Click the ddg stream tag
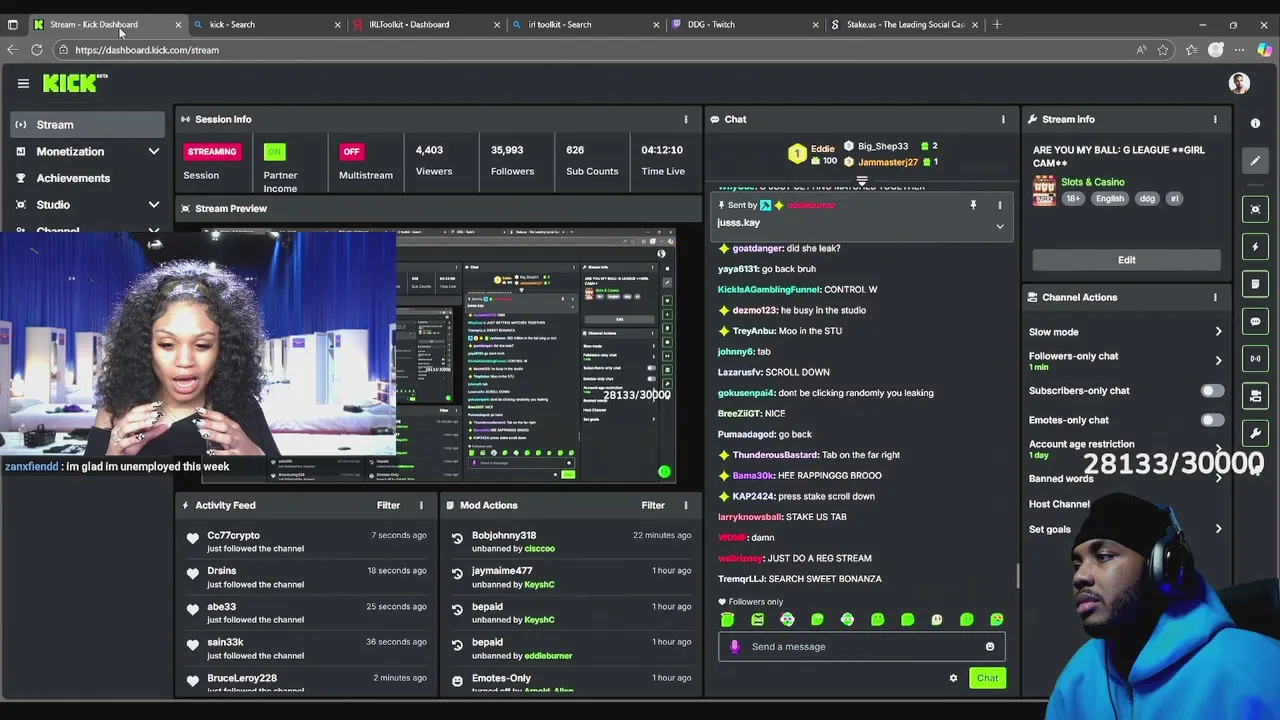1280x720 pixels. pyautogui.click(x=1147, y=199)
